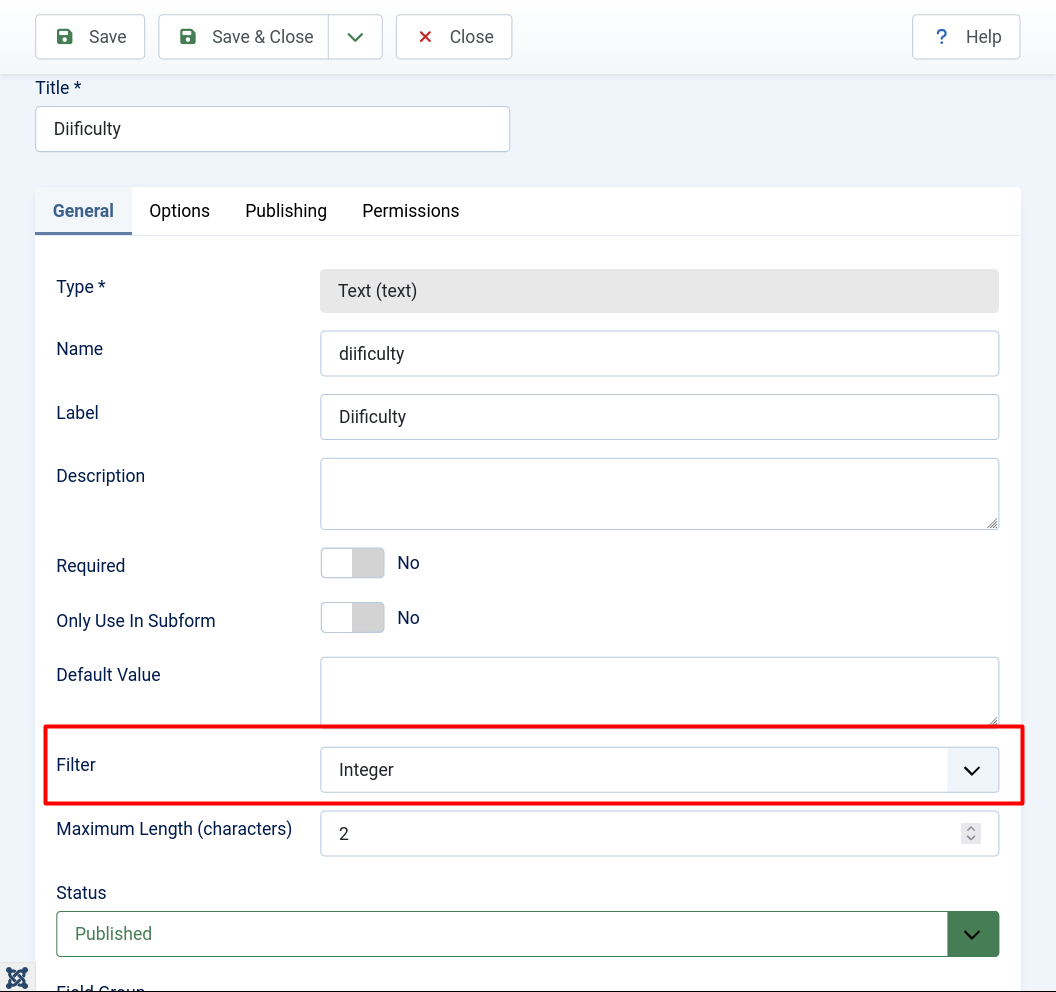Click the disk icon on Save & Close

click(187, 36)
